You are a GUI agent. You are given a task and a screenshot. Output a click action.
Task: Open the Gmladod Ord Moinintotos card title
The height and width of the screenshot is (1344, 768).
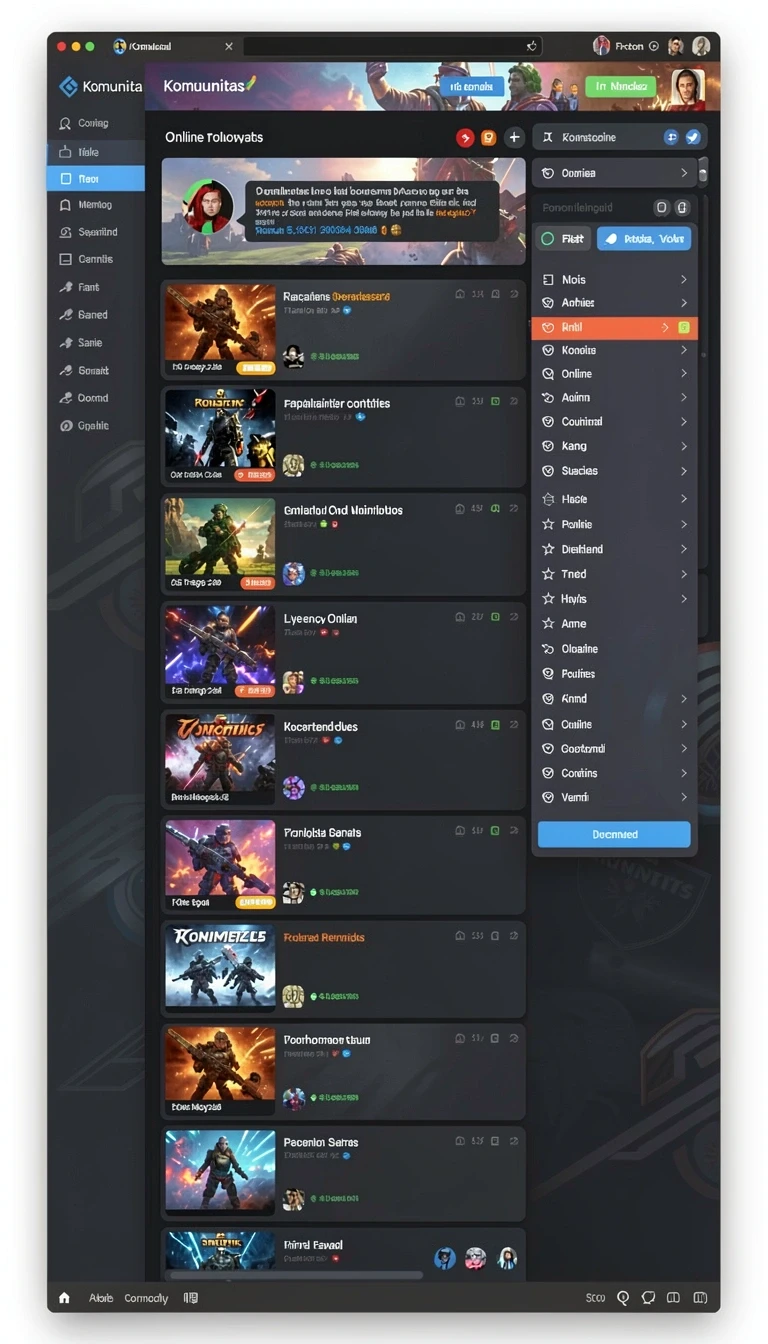coord(343,511)
